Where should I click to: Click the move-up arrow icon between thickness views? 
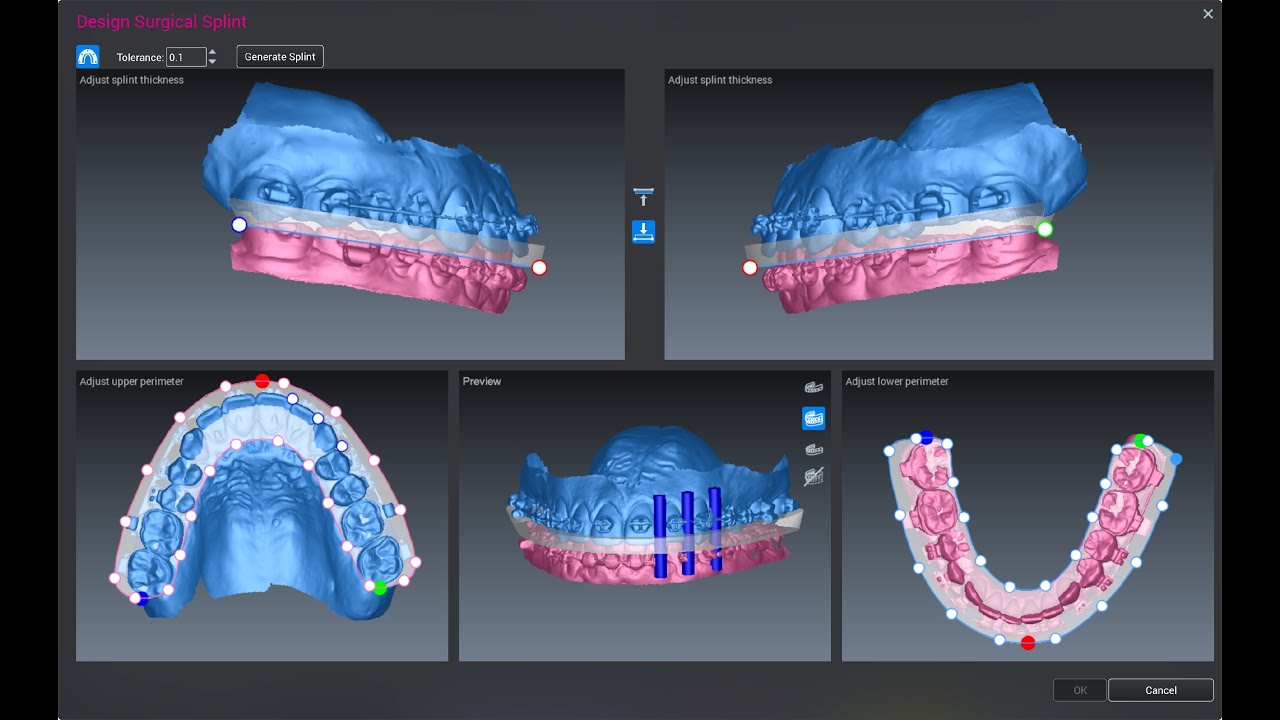point(643,197)
